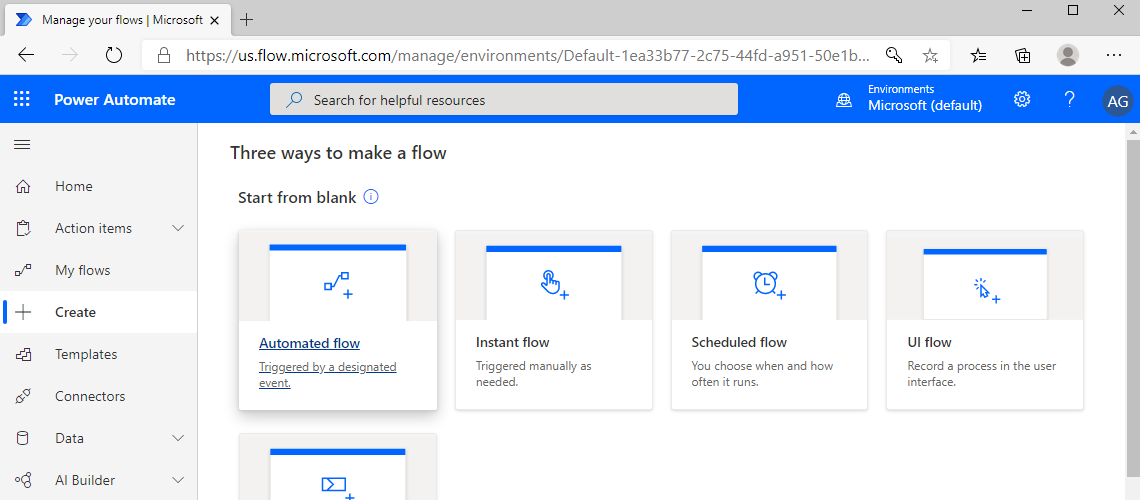Click the Instant flow hand icon
1140x500 pixels.
click(553, 283)
